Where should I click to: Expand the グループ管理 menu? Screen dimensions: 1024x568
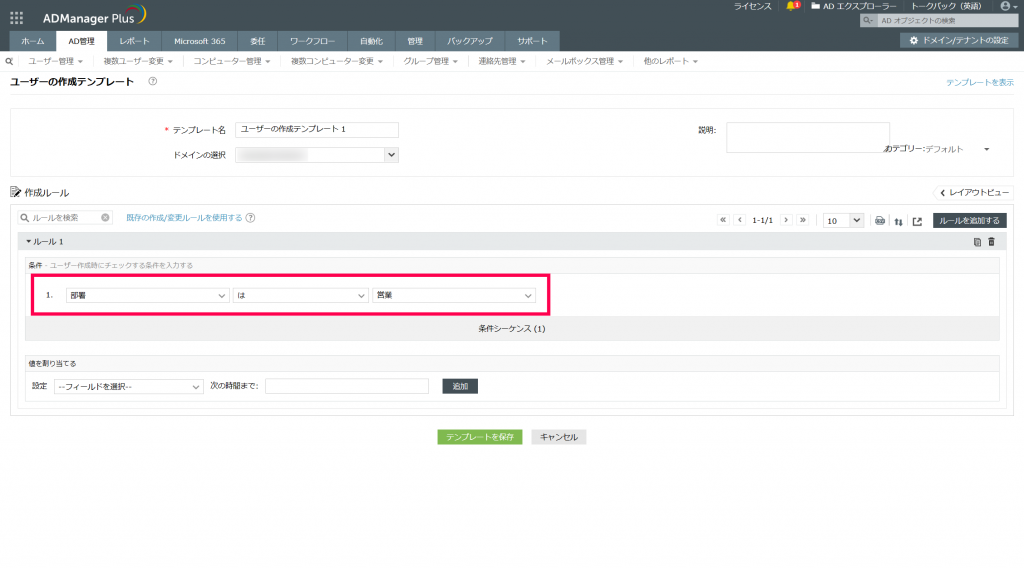(x=430, y=61)
